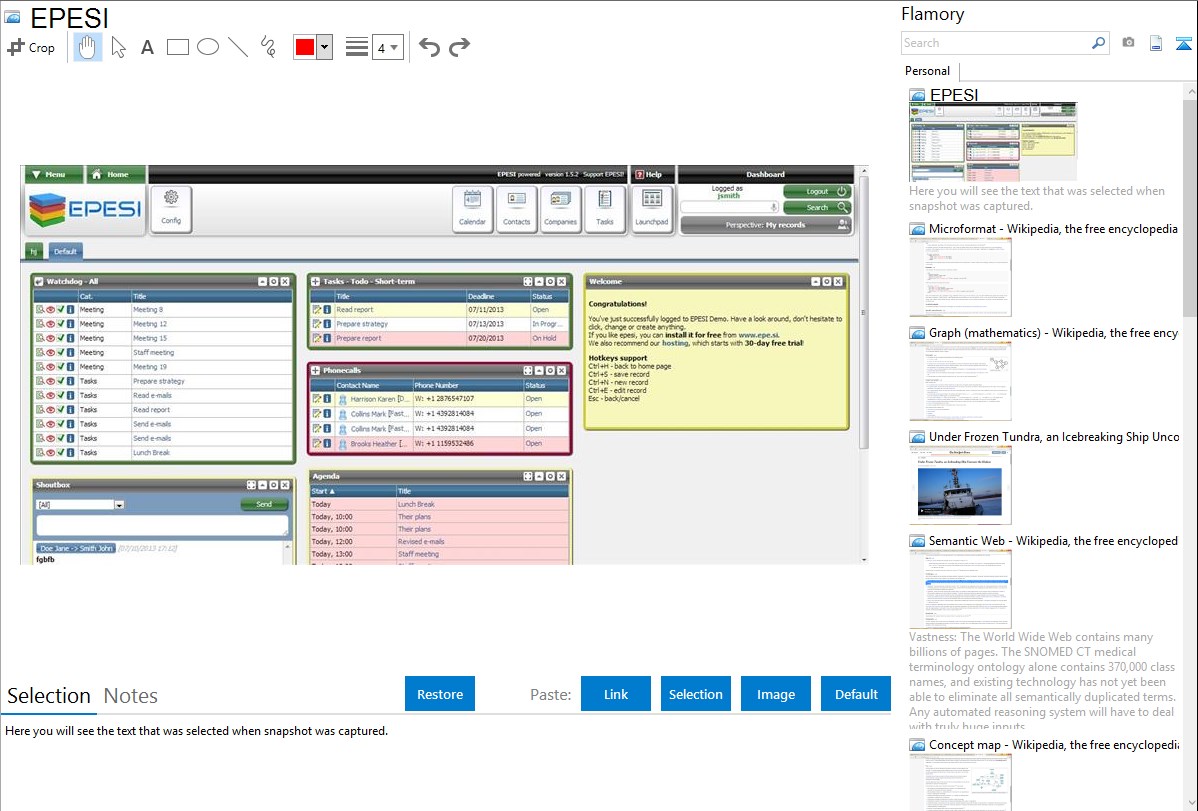Click the Paste Default button

[x=856, y=694]
